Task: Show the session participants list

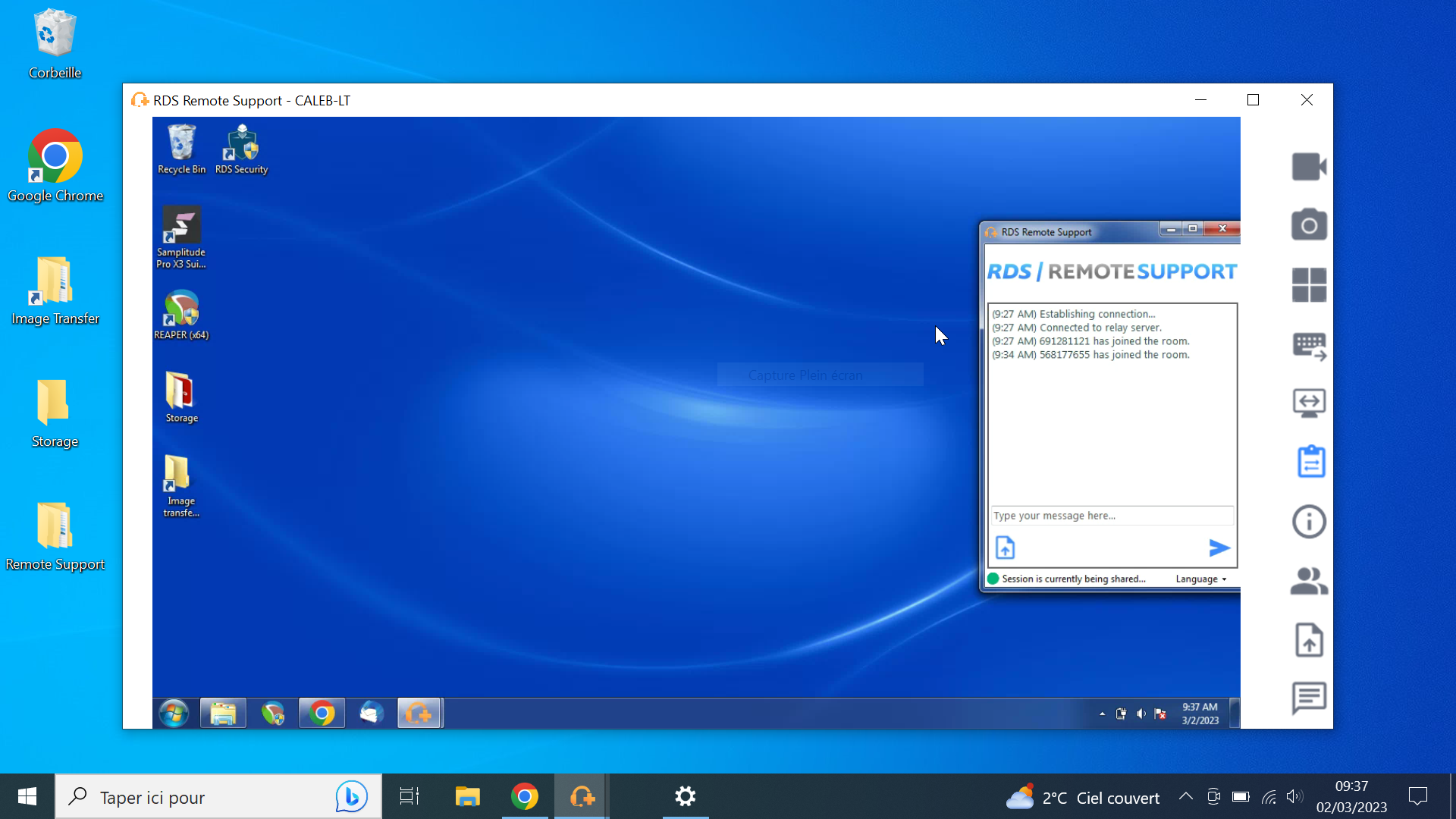Action: [x=1310, y=580]
